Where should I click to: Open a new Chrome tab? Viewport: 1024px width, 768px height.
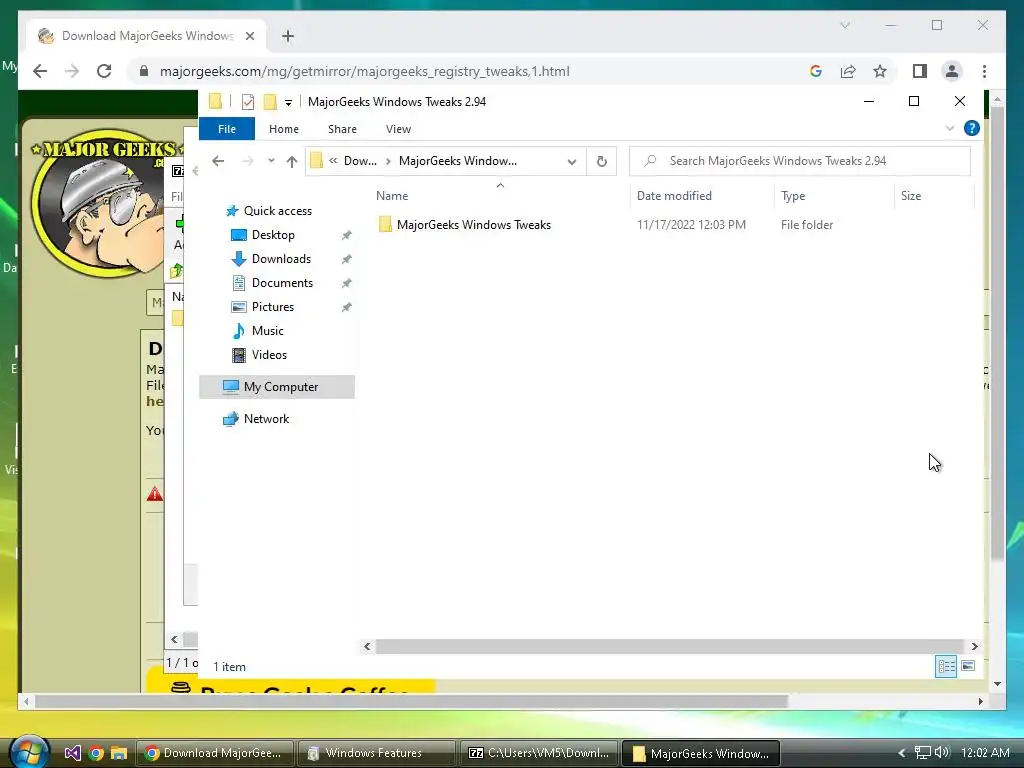pos(288,36)
